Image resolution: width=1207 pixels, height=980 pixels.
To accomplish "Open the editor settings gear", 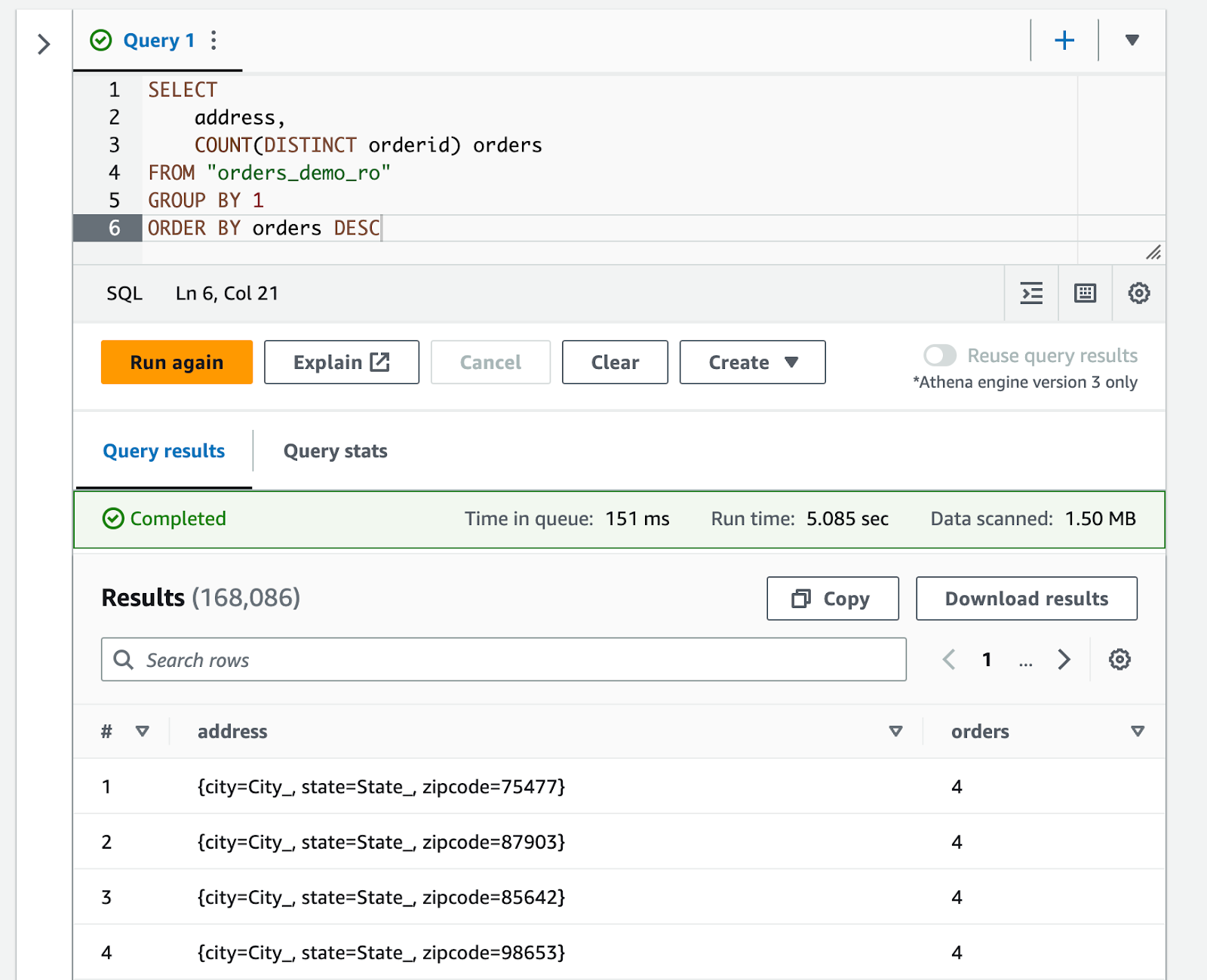I will pyautogui.click(x=1139, y=293).
